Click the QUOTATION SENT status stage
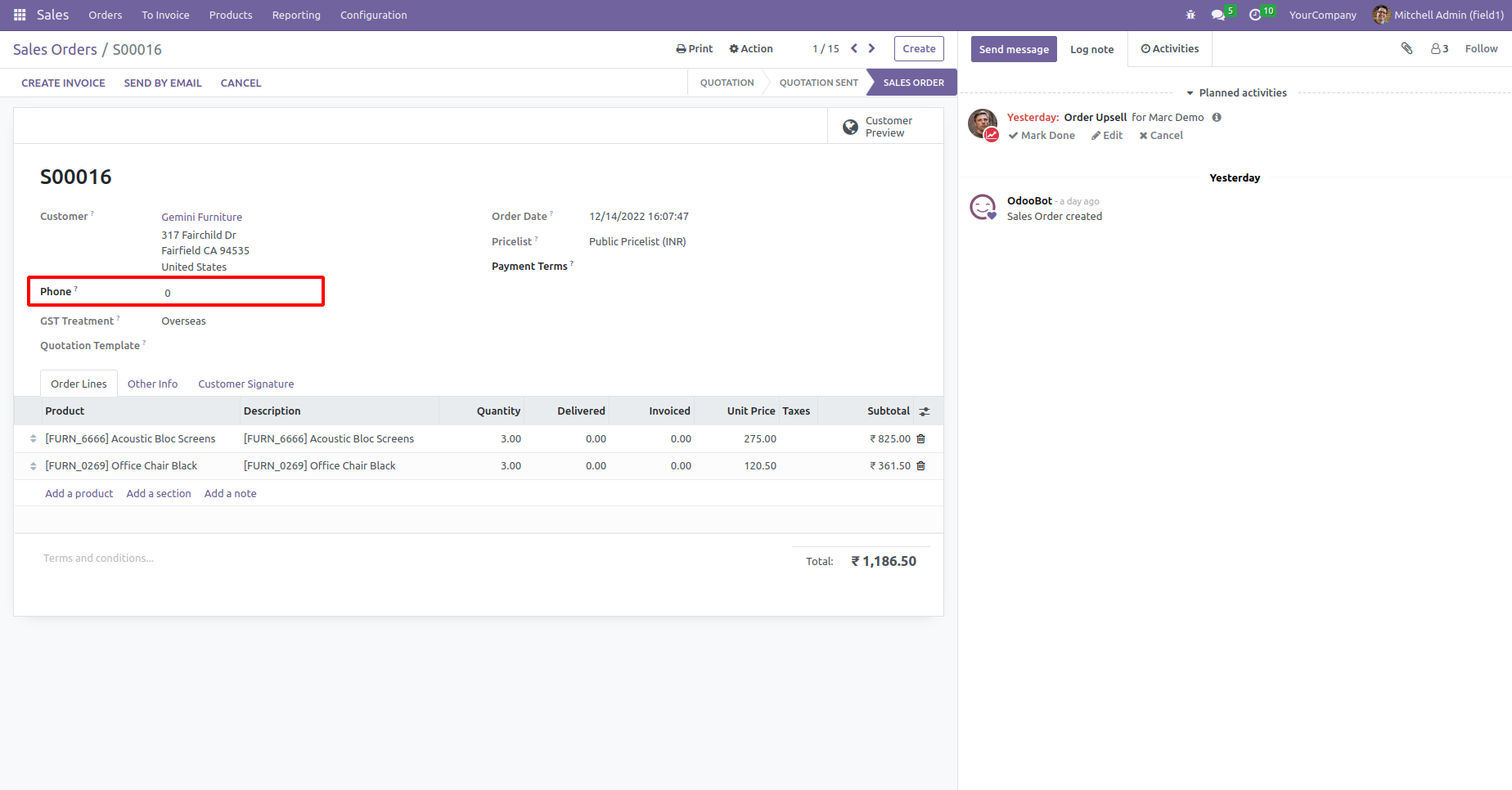The height and width of the screenshot is (790, 1512). 818,83
